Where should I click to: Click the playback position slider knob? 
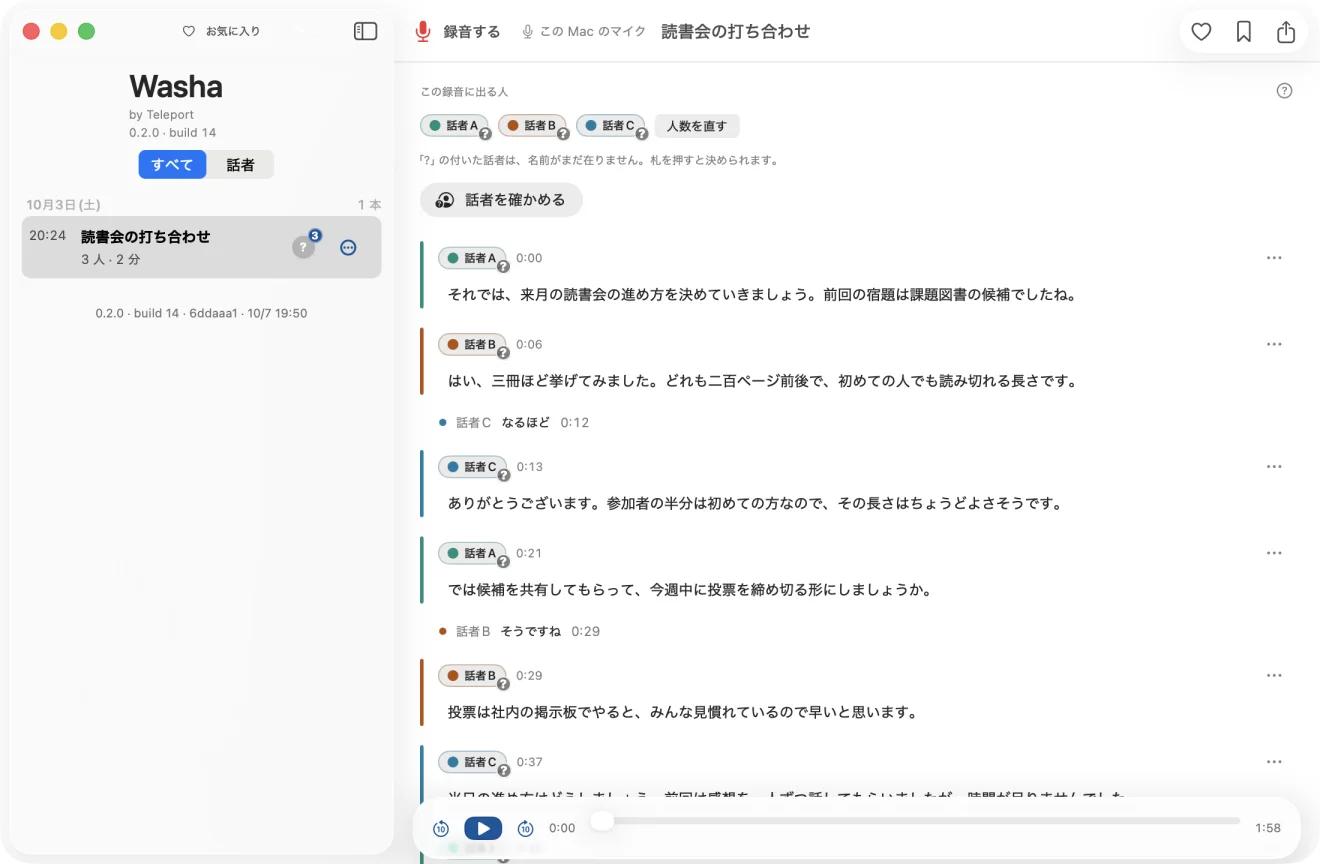coord(601,821)
